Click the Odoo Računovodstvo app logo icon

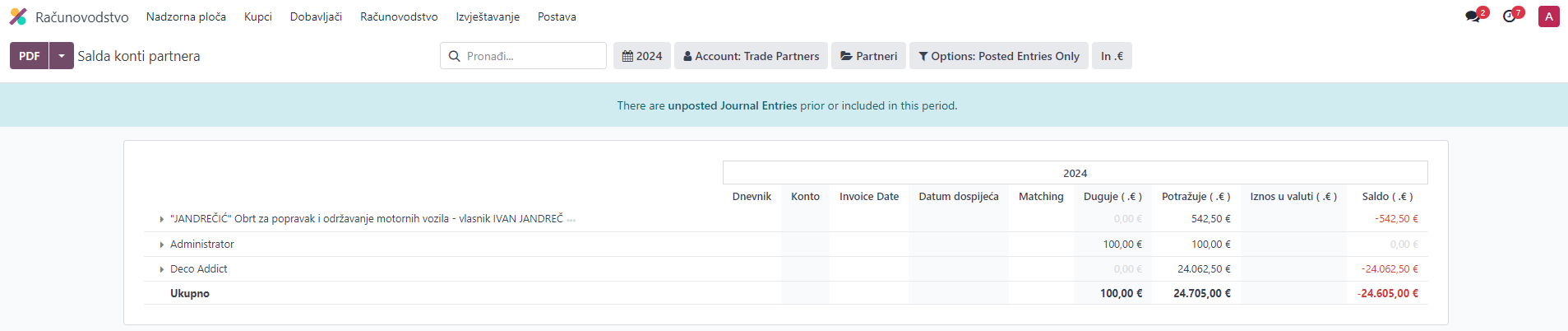(18, 16)
